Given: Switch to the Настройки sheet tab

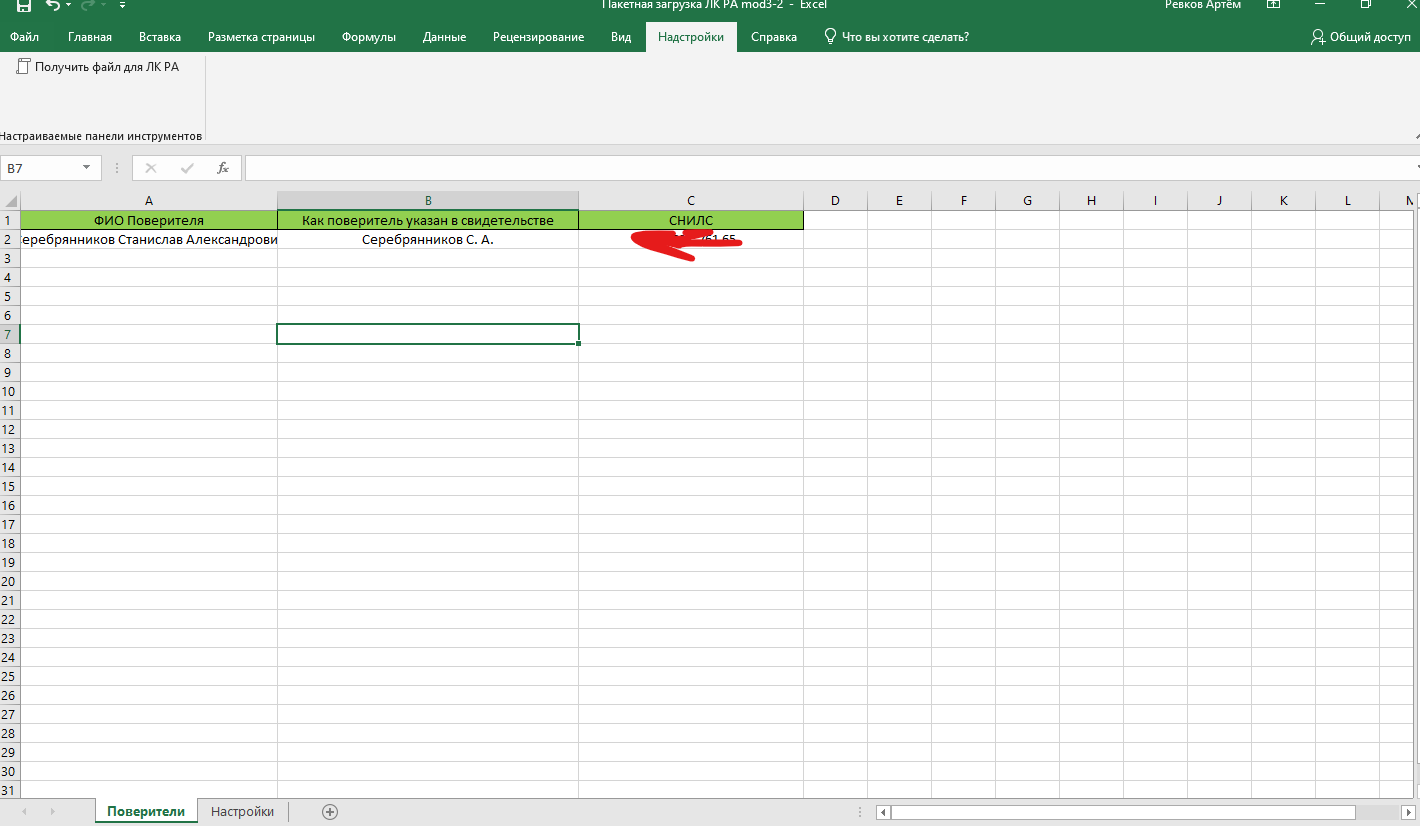Looking at the screenshot, I should (x=242, y=812).
